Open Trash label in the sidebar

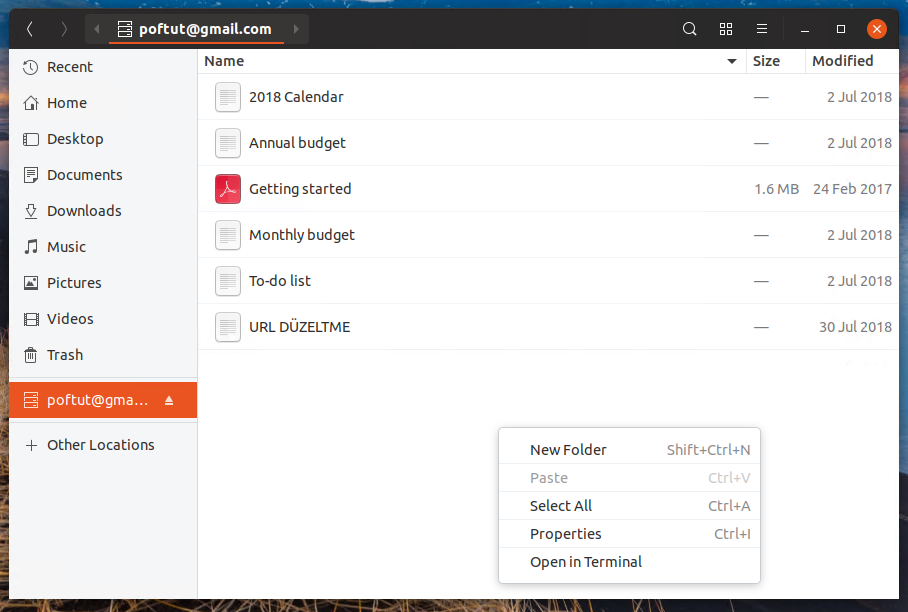[x=65, y=355]
